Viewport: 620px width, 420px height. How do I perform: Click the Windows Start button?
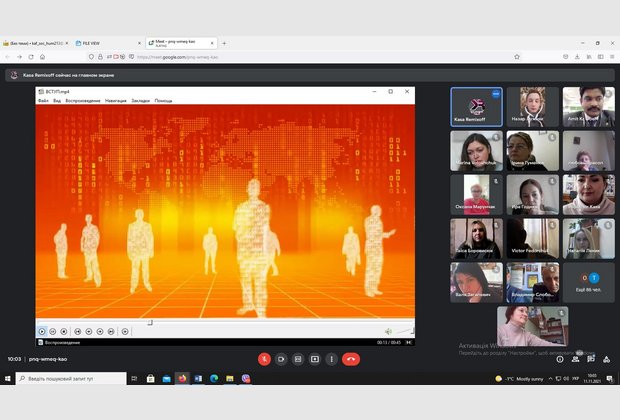coord(8,378)
